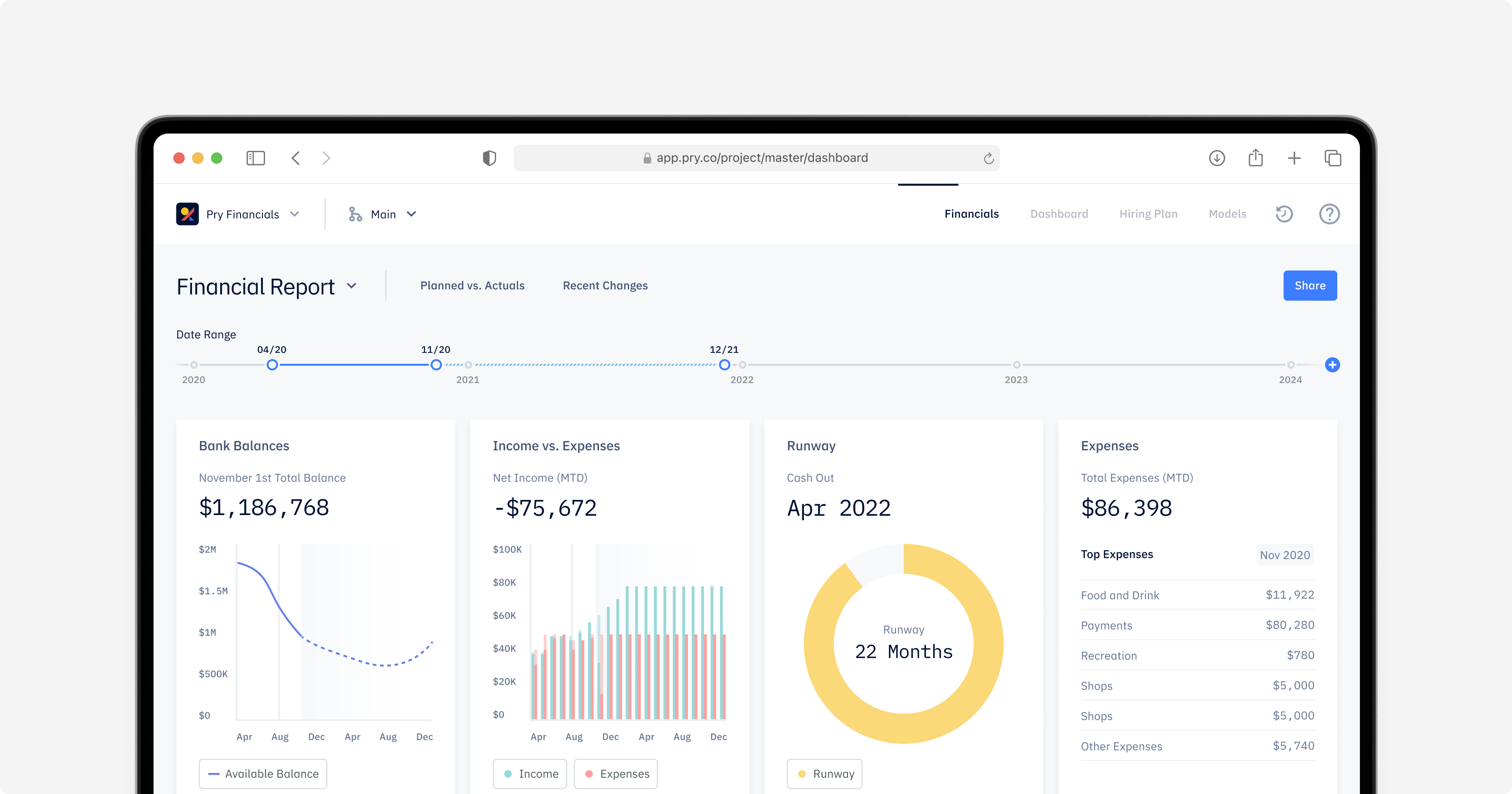Open the browser downloads icon
The width and height of the screenshot is (1512, 794).
[x=1217, y=158]
